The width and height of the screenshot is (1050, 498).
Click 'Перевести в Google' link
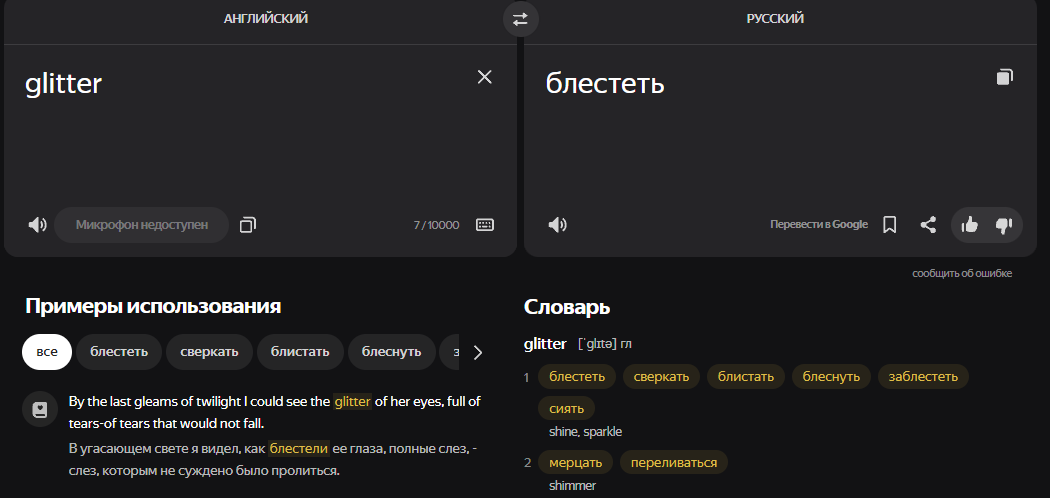click(818, 225)
